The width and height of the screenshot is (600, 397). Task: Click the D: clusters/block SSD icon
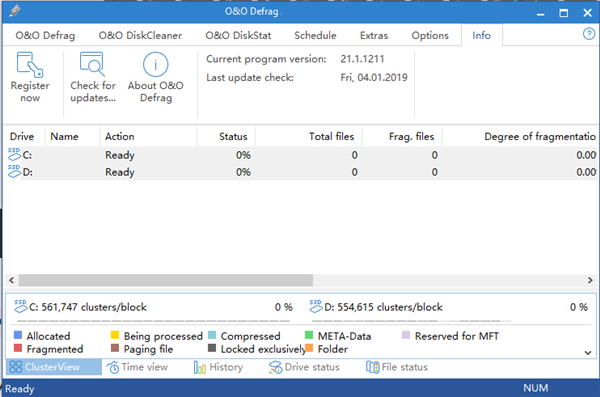click(316, 306)
